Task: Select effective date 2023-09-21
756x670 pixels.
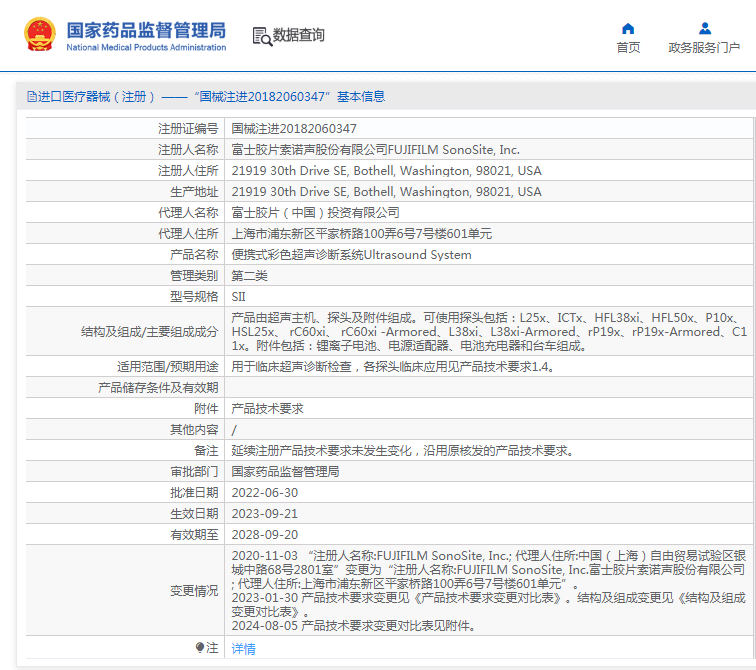Action: (265, 514)
